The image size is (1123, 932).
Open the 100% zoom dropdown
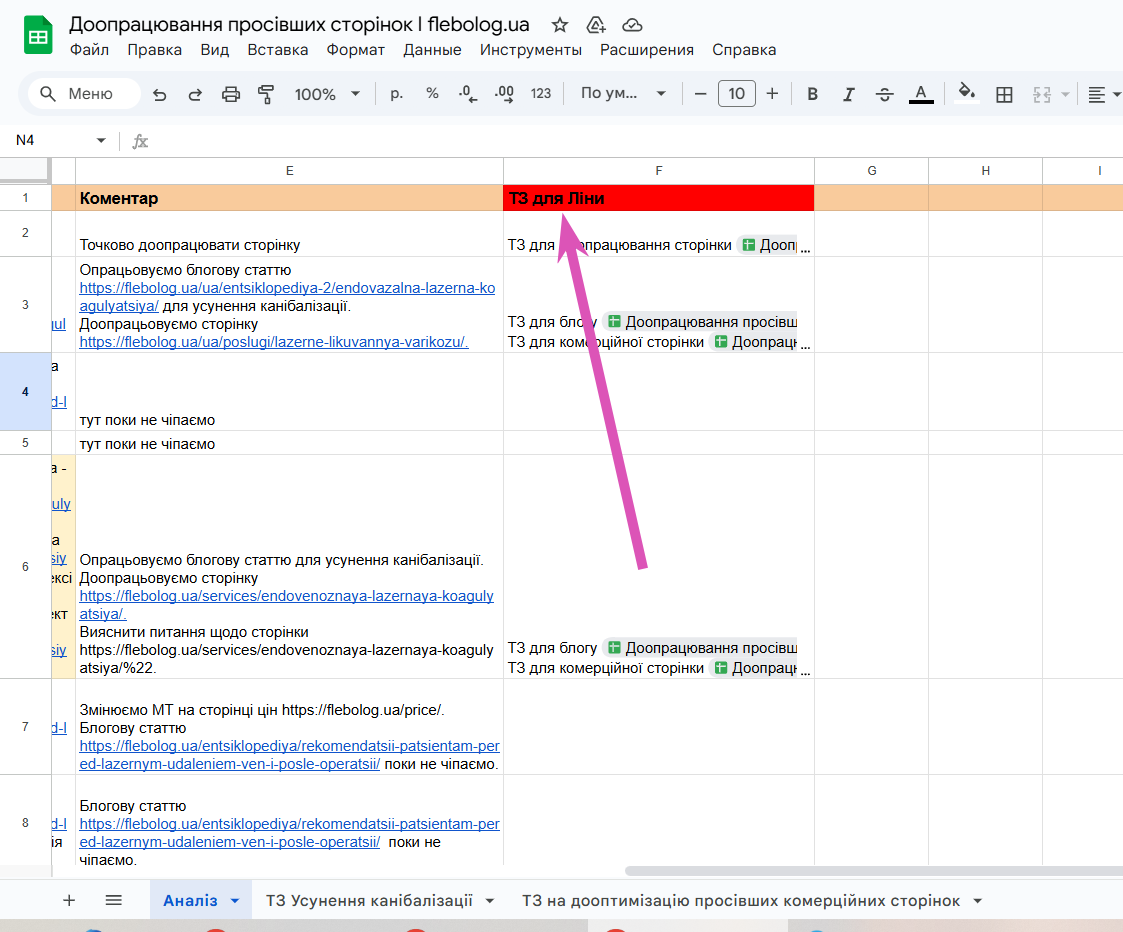pyautogui.click(x=327, y=94)
